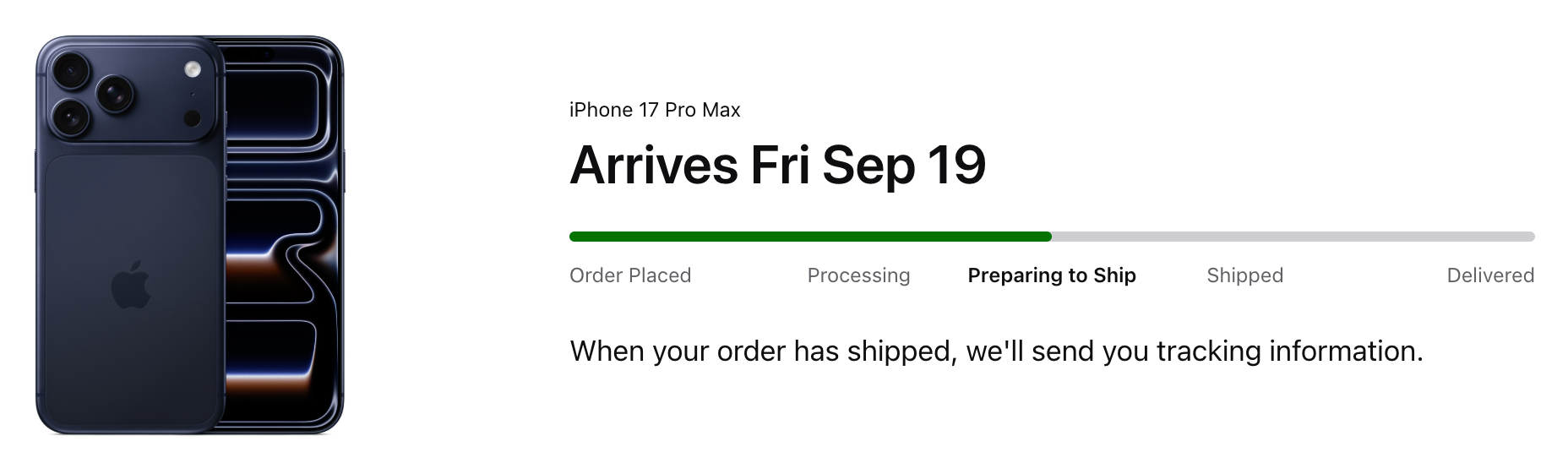
Task: Click the bottom-left camera lens
Action: pyautogui.click(x=69, y=117)
